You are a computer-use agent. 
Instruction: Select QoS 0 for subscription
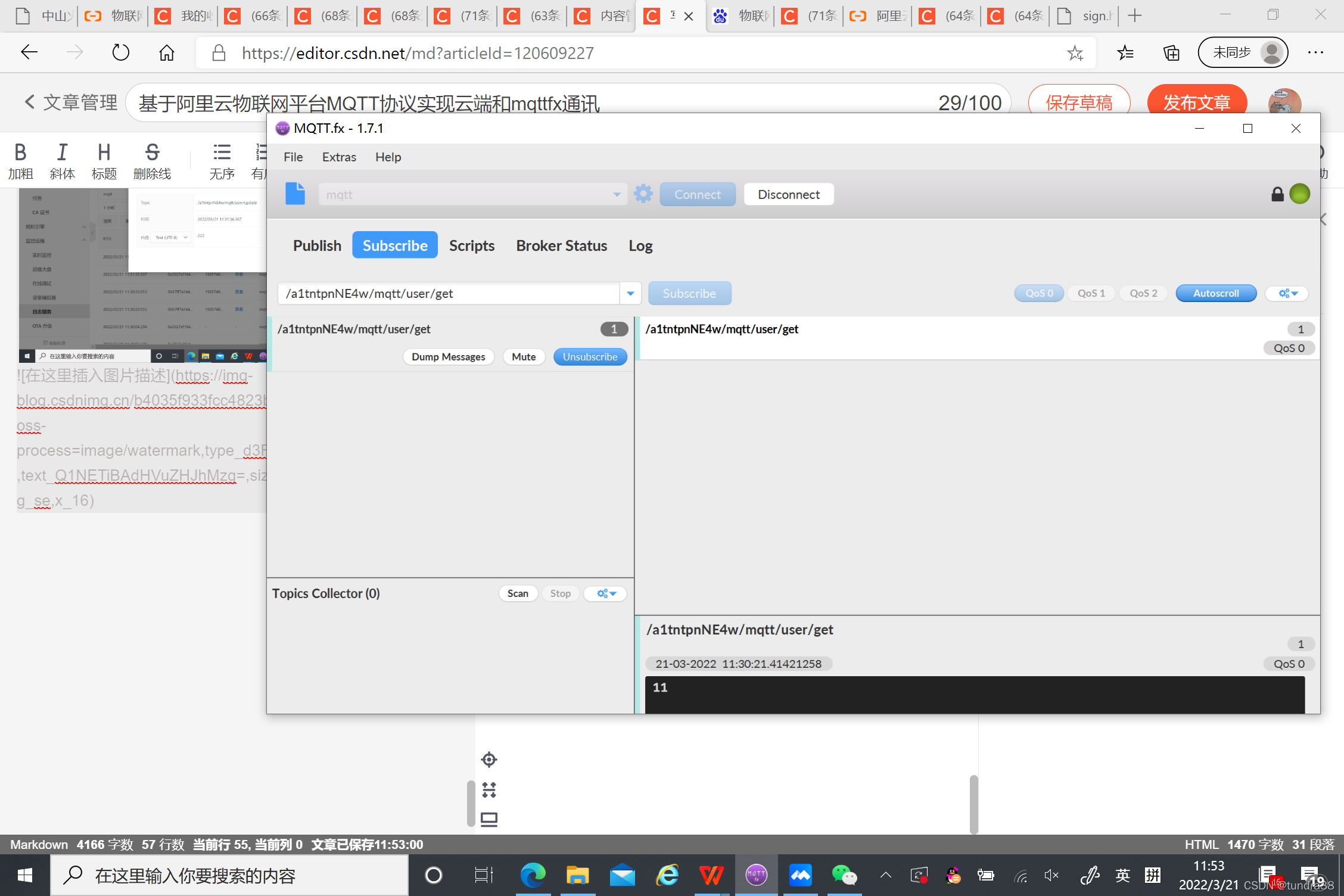1039,293
